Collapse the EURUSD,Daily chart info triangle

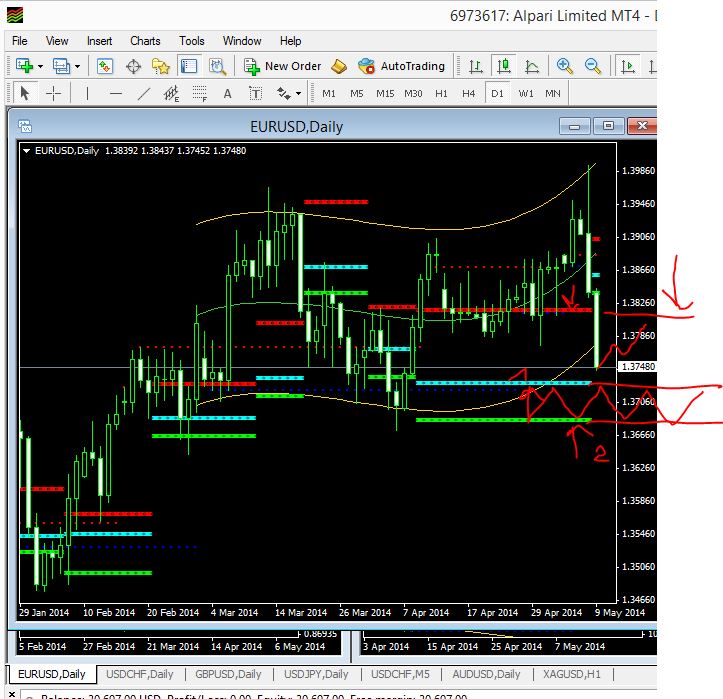click(x=27, y=151)
